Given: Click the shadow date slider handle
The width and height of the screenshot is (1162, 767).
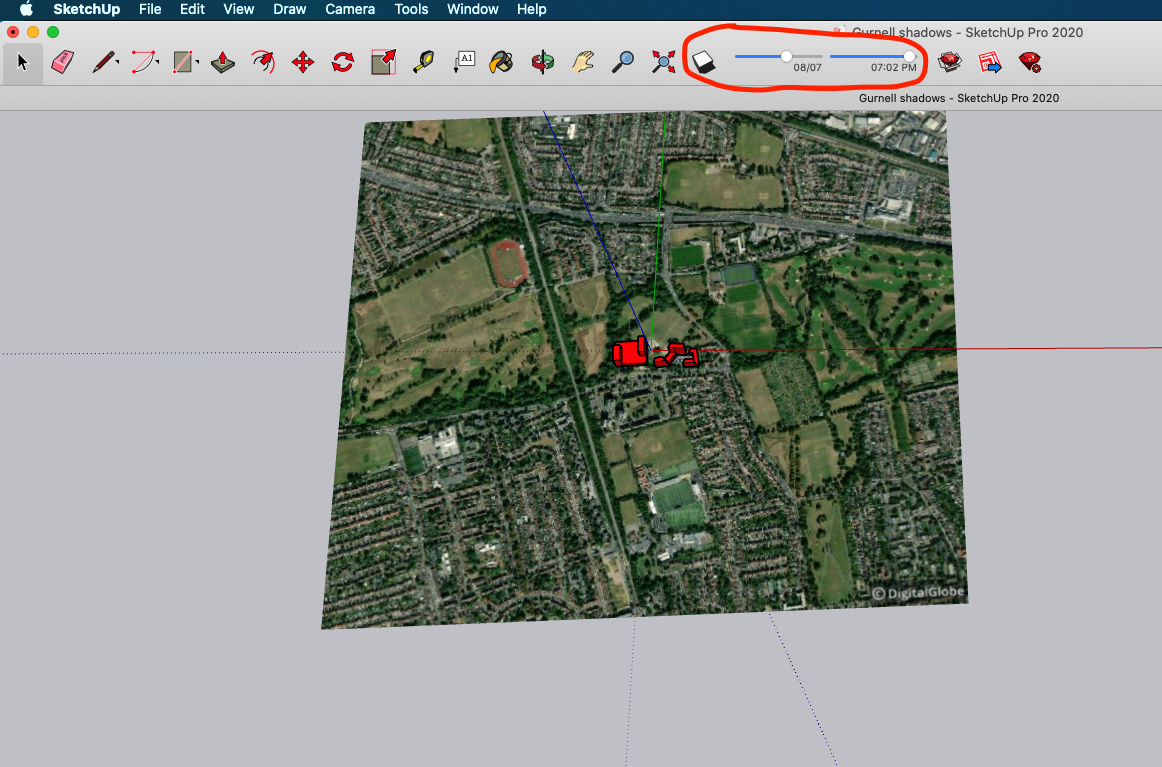Looking at the screenshot, I should 786,56.
